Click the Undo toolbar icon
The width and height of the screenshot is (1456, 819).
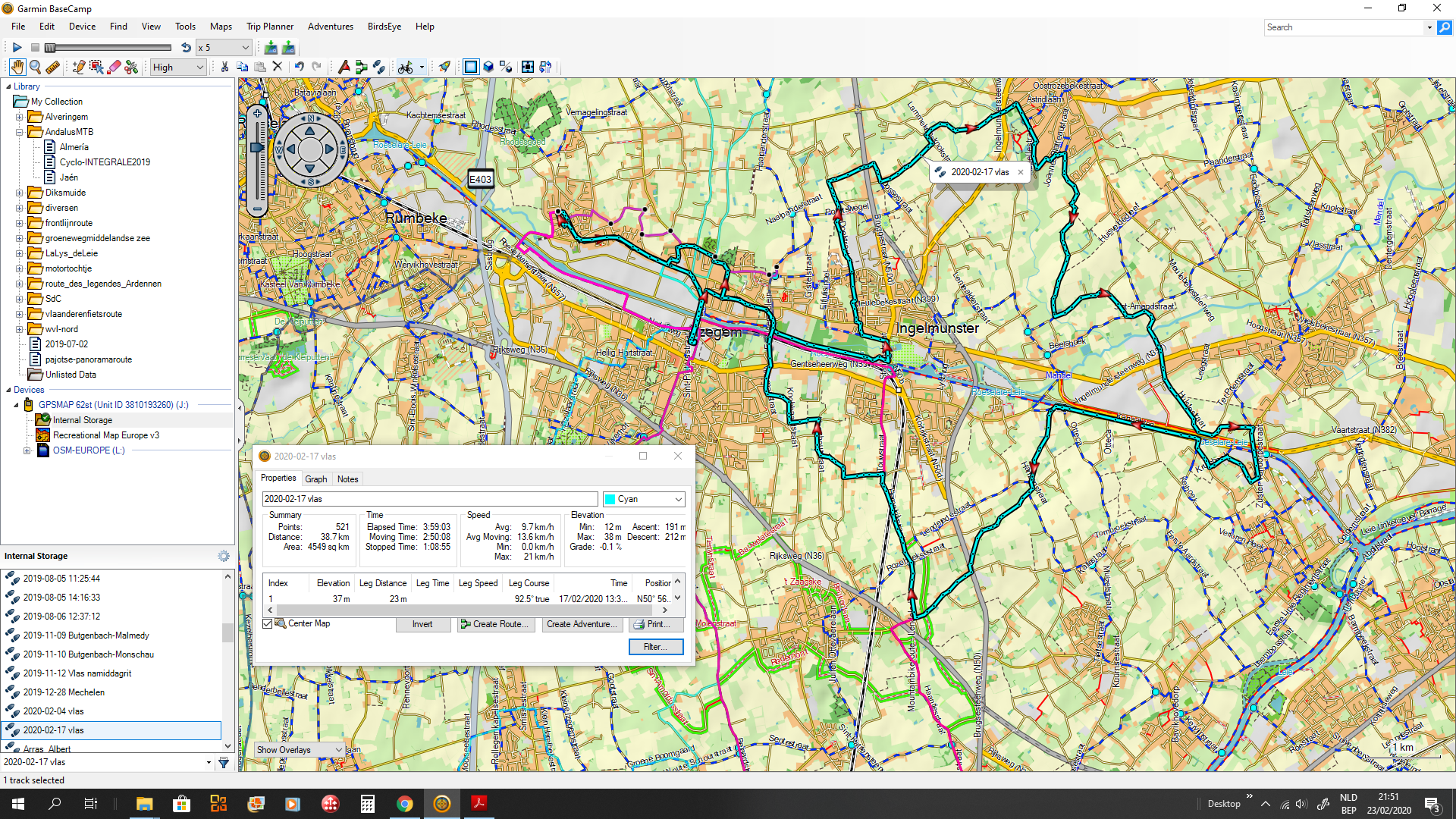[x=300, y=67]
